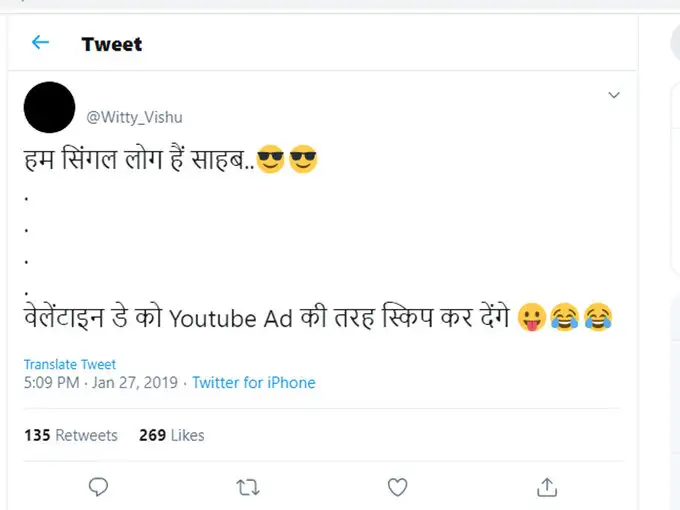The width and height of the screenshot is (680, 510).
Task: View the 269 Likes list
Action: [x=172, y=435]
